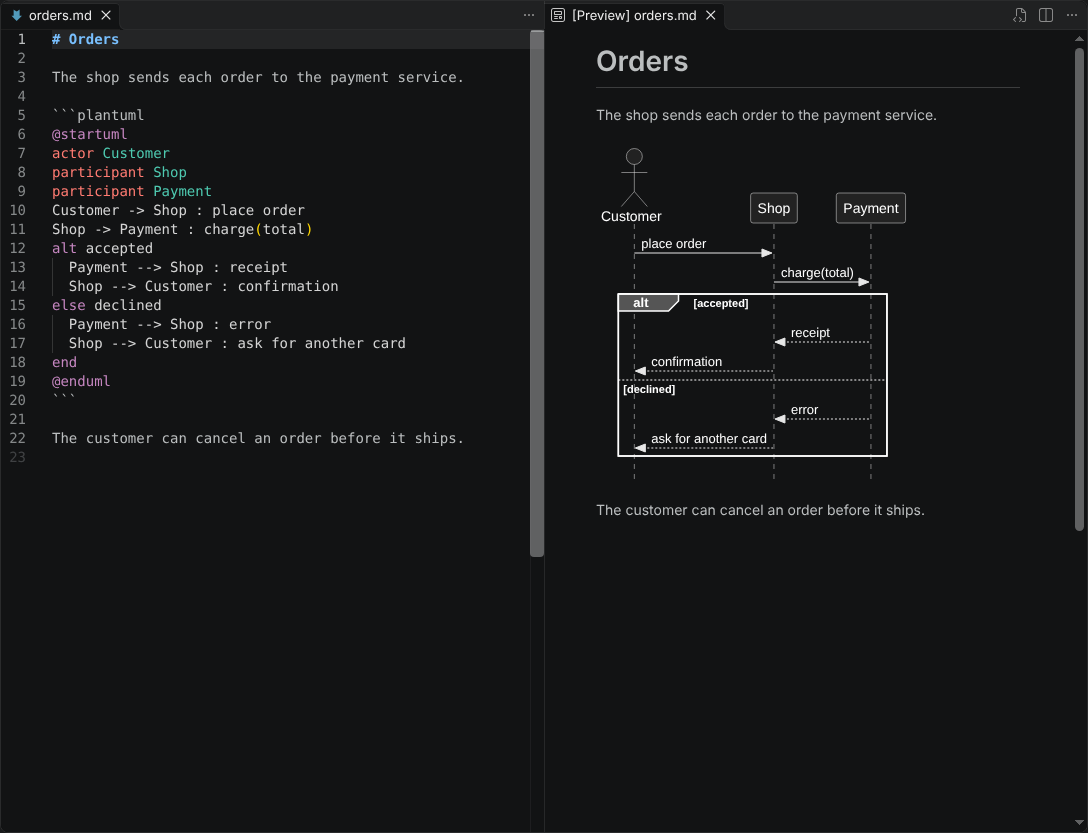1088x833 pixels.
Task: Select the orders.md editor tab
Action: pos(60,15)
